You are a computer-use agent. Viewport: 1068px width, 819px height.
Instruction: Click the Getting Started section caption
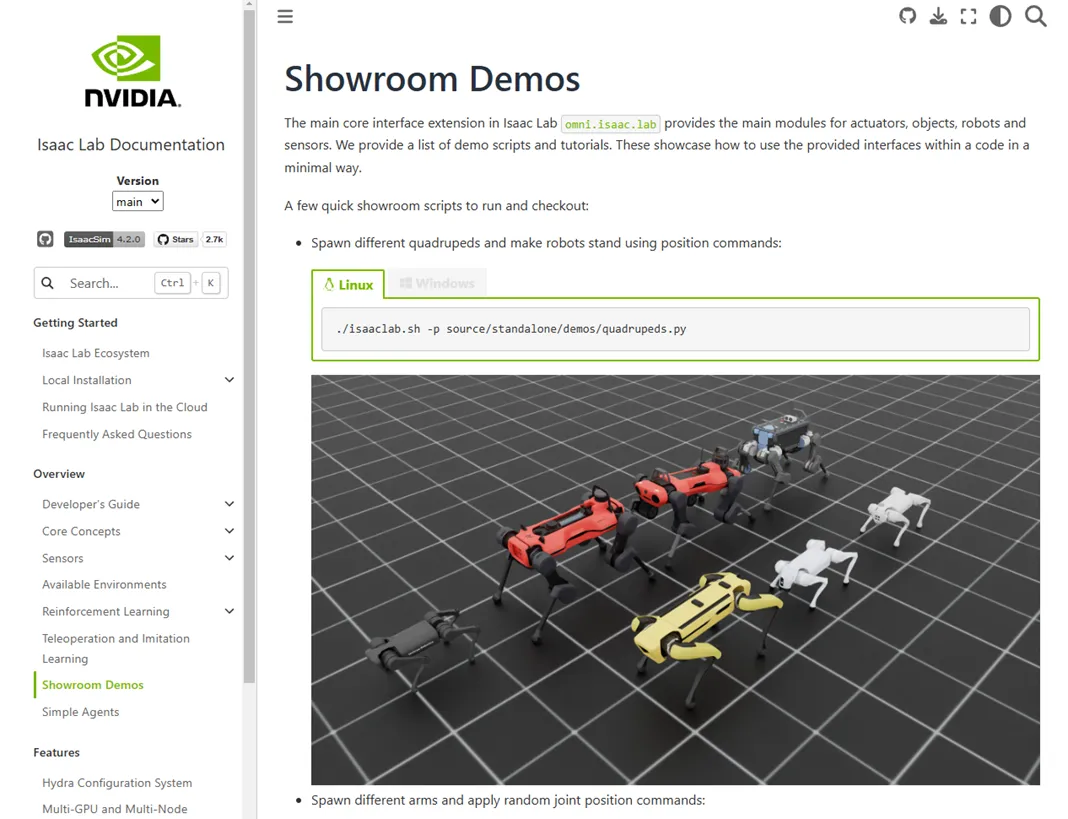tap(75, 322)
